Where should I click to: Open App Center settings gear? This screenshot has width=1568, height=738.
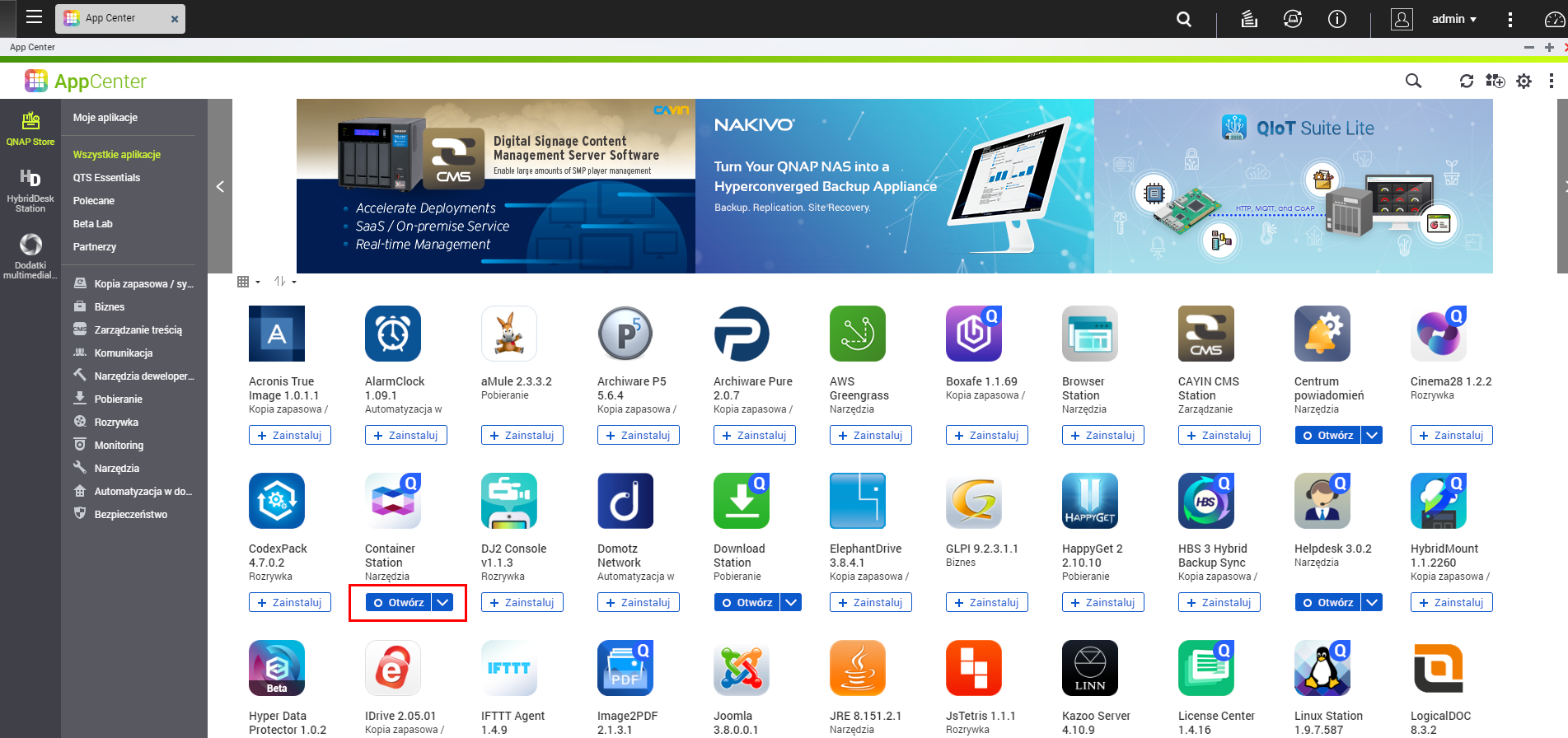(1524, 81)
